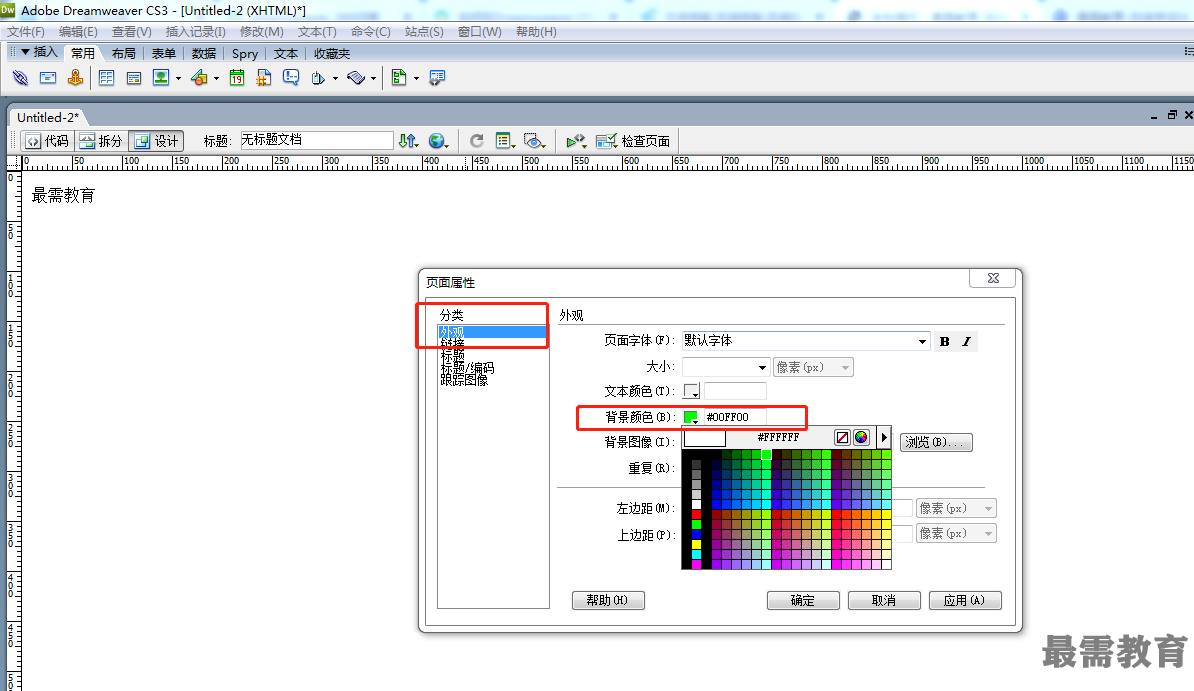Insert a Table
Image resolution: width=1194 pixels, height=691 pixels.
(x=107, y=78)
